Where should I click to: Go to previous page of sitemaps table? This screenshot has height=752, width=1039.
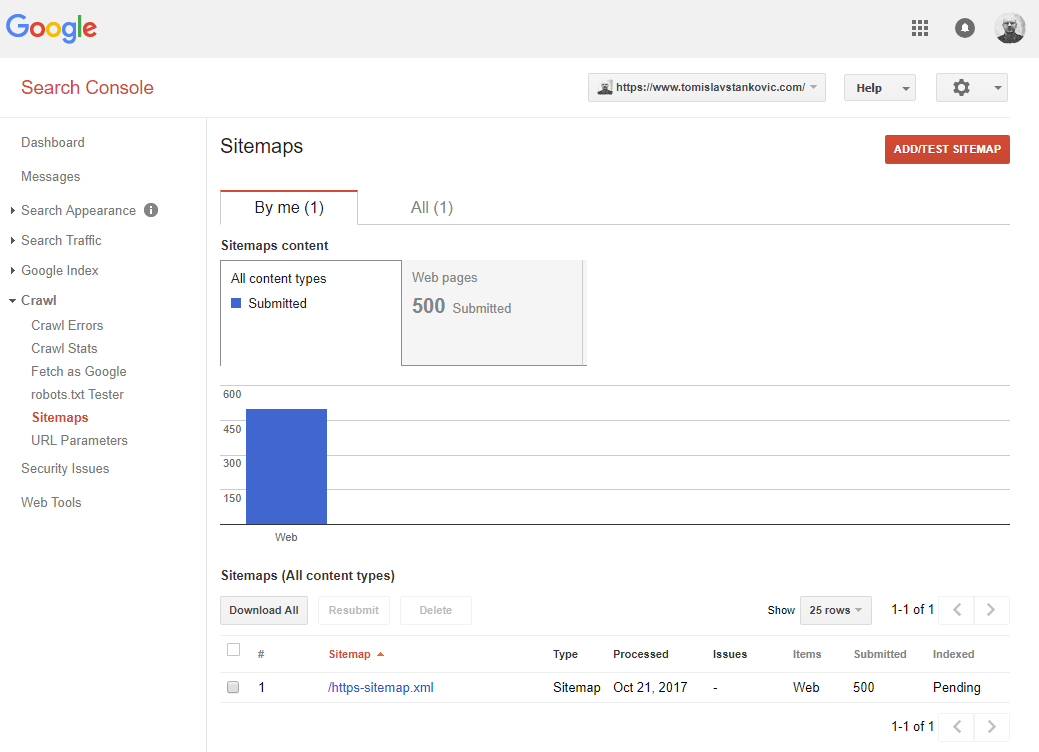(957, 610)
